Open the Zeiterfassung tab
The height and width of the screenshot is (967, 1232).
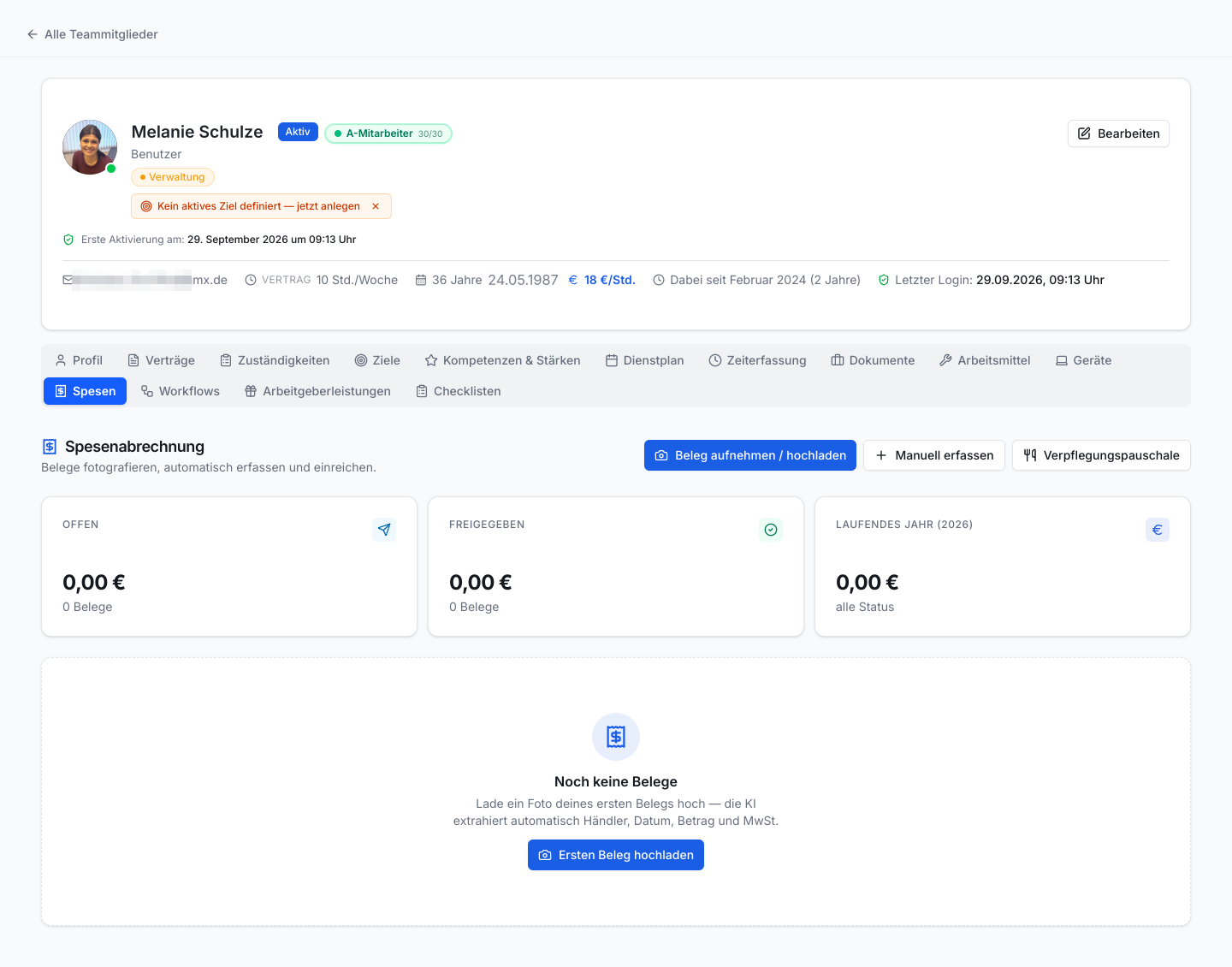pos(758,360)
